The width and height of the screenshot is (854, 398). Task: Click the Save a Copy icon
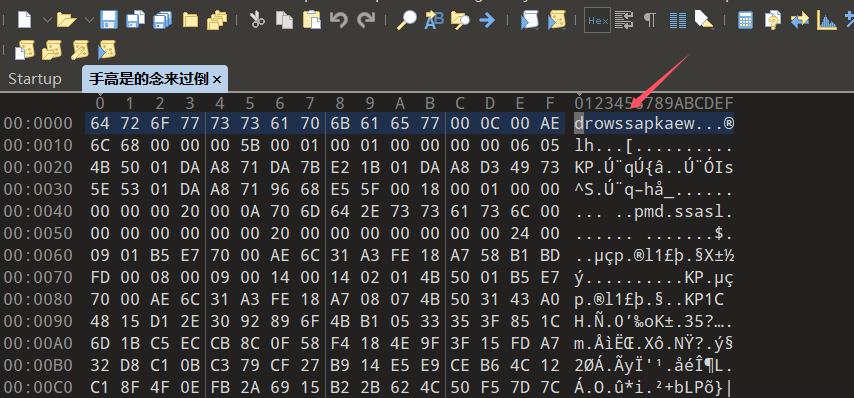coord(135,21)
